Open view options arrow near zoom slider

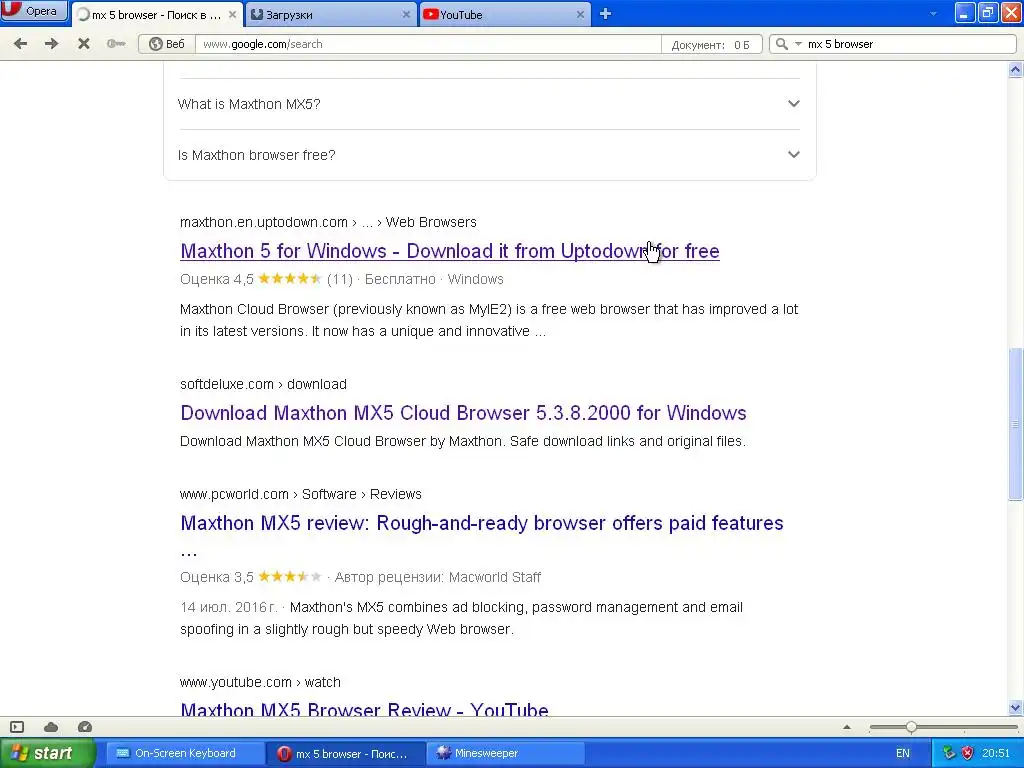pos(847,727)
